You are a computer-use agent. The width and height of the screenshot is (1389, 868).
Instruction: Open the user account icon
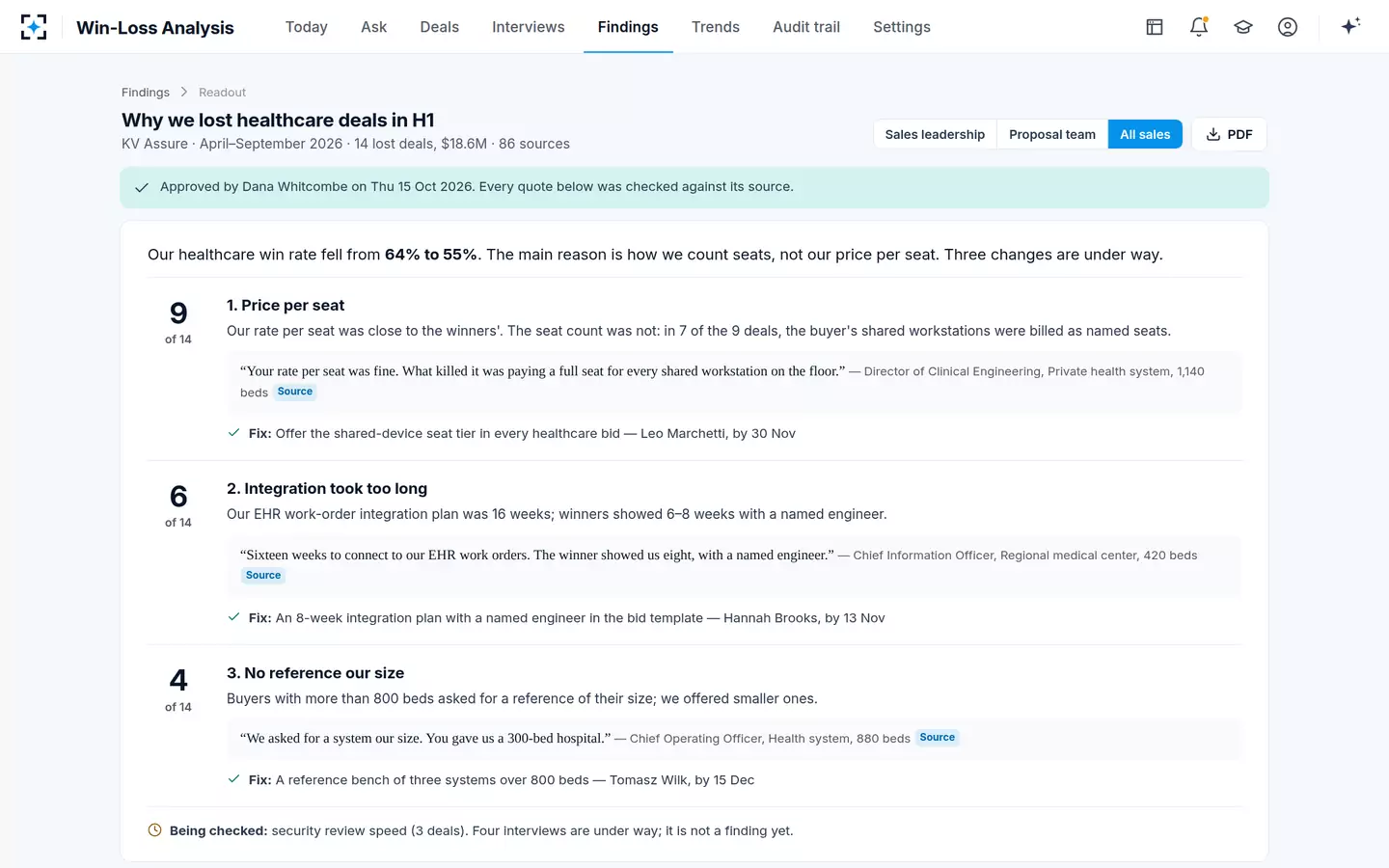(x=1288, y=27)
